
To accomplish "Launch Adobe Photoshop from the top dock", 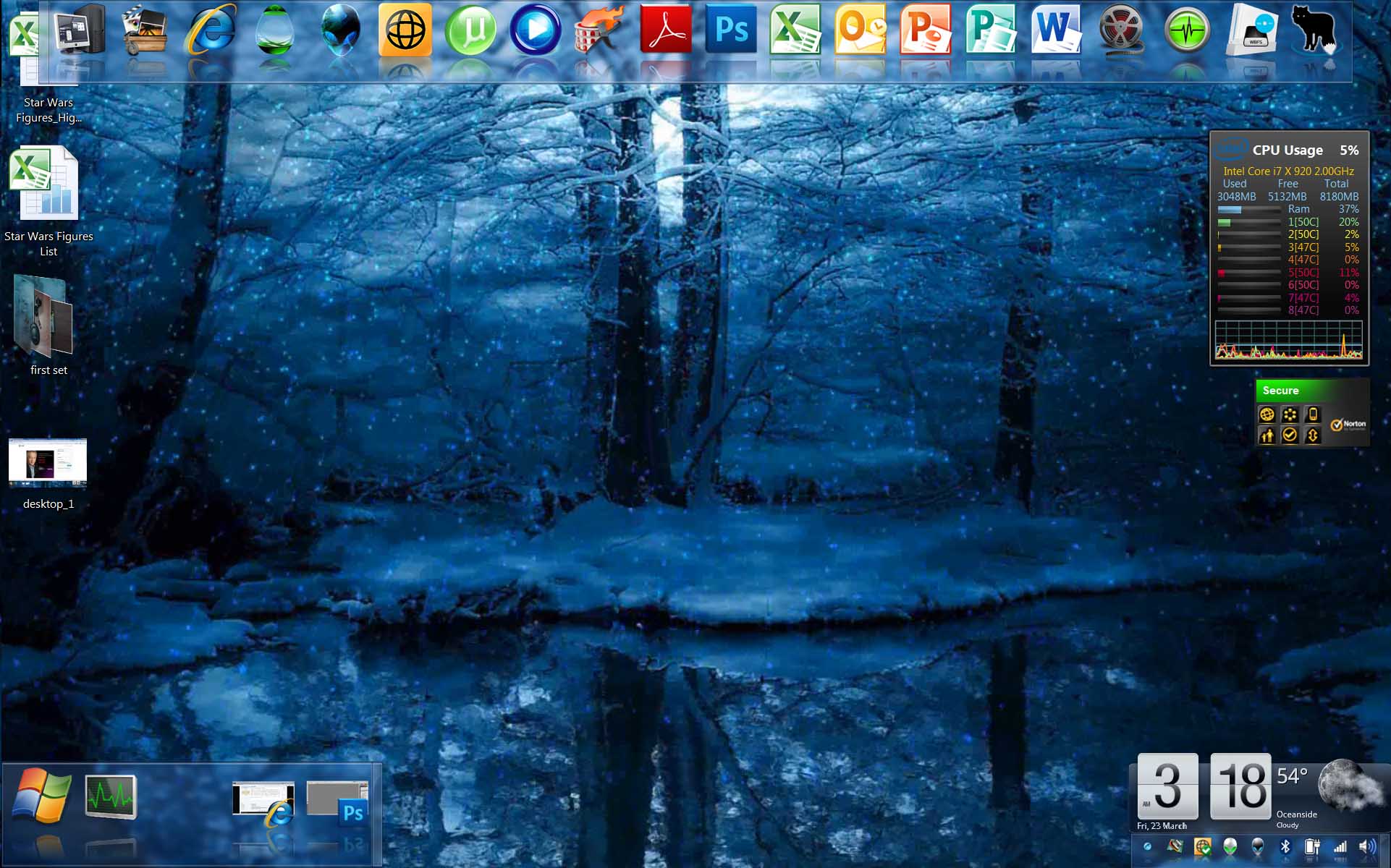I will click(x=731, y=30).
